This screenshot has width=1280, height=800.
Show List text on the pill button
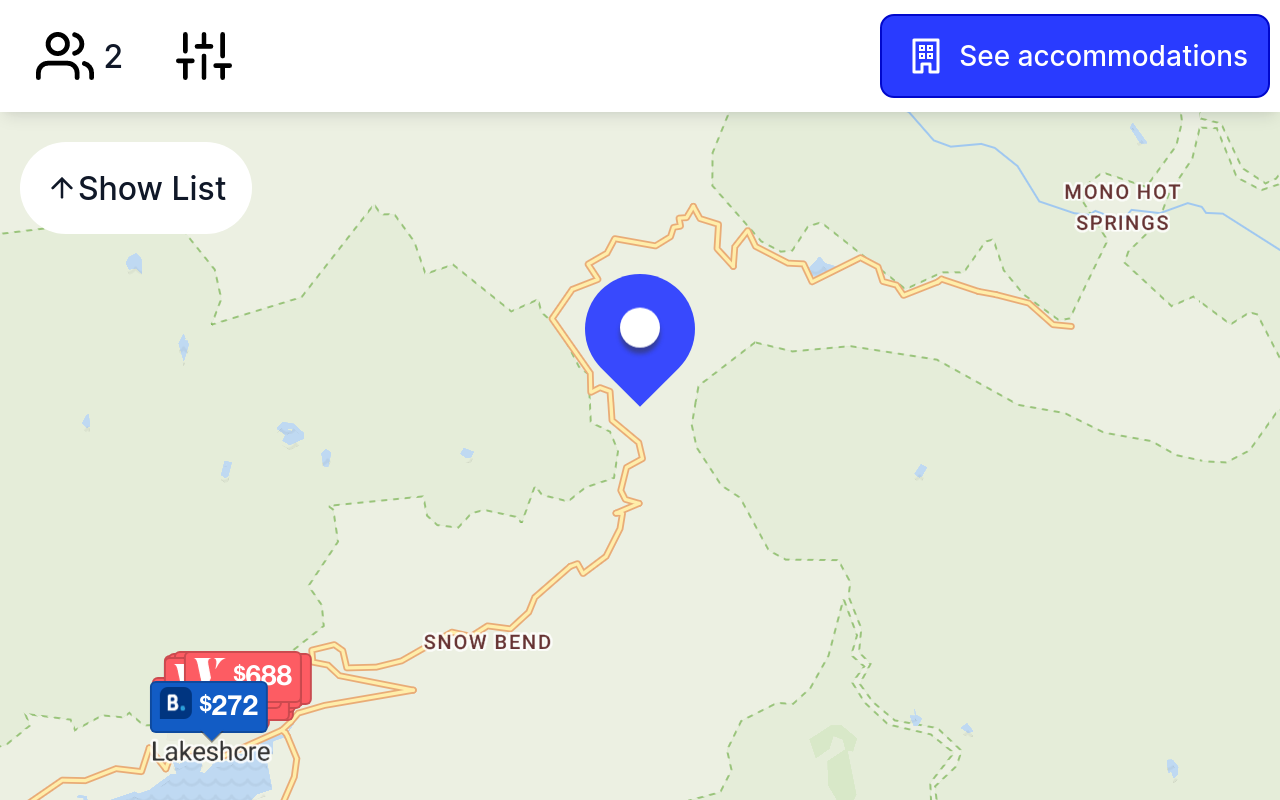coord(152,188)
